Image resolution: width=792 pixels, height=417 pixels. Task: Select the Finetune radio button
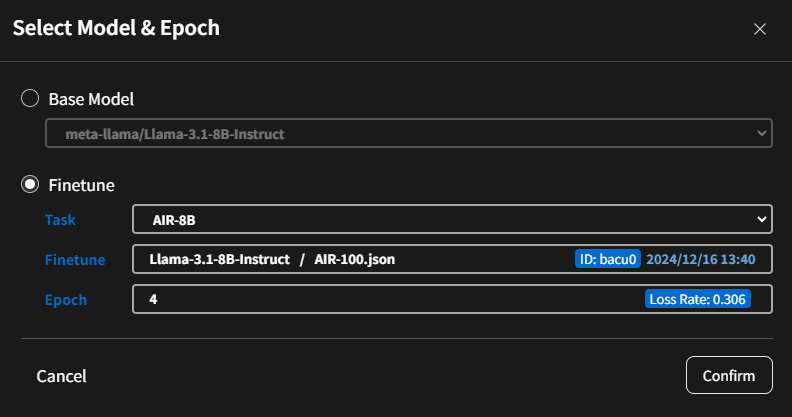[30, 184]
